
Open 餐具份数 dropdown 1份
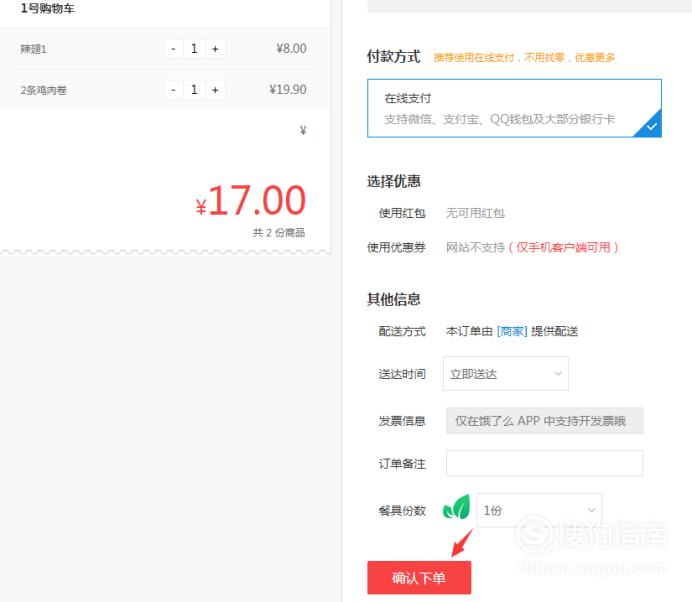point(539,510)
